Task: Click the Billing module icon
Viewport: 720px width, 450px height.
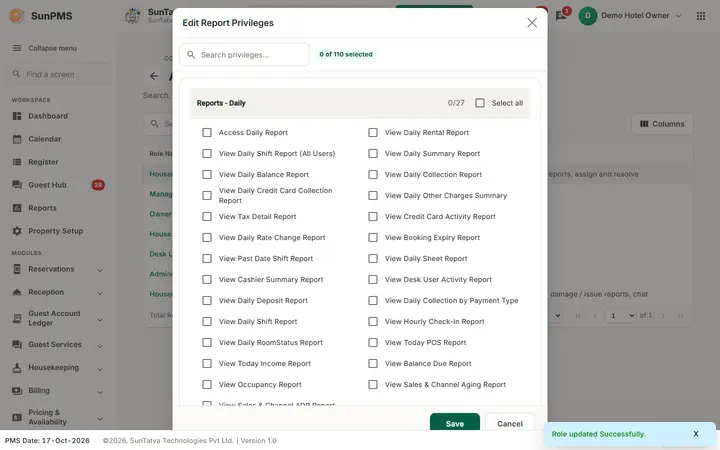Action: (x=17, y=391)
